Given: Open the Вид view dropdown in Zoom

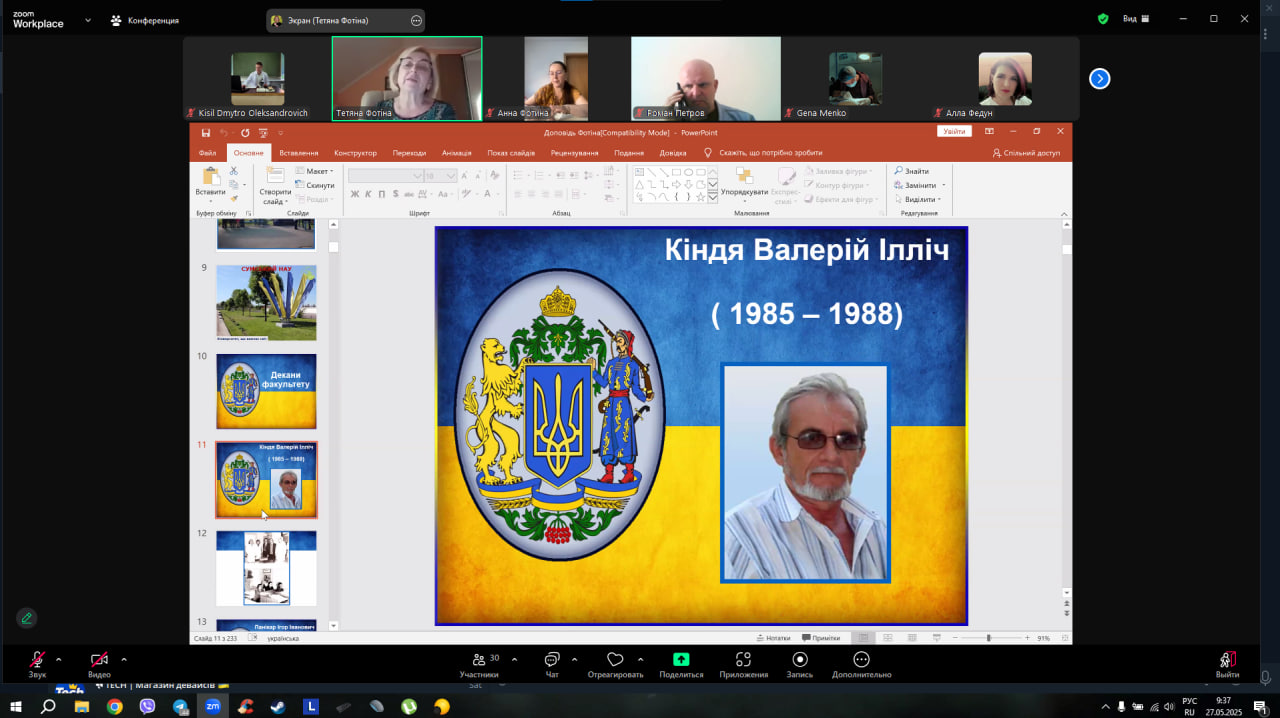Looking at the screenshot, I should pos(1136,18).
